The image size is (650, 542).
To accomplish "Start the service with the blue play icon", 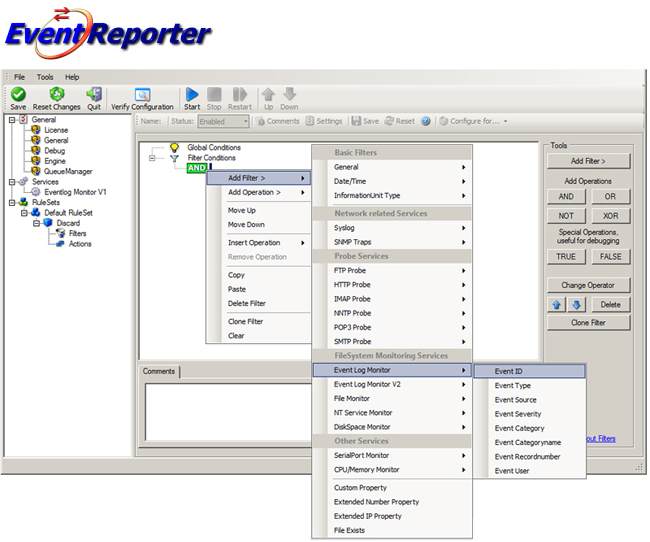I will tap(192, 94).
